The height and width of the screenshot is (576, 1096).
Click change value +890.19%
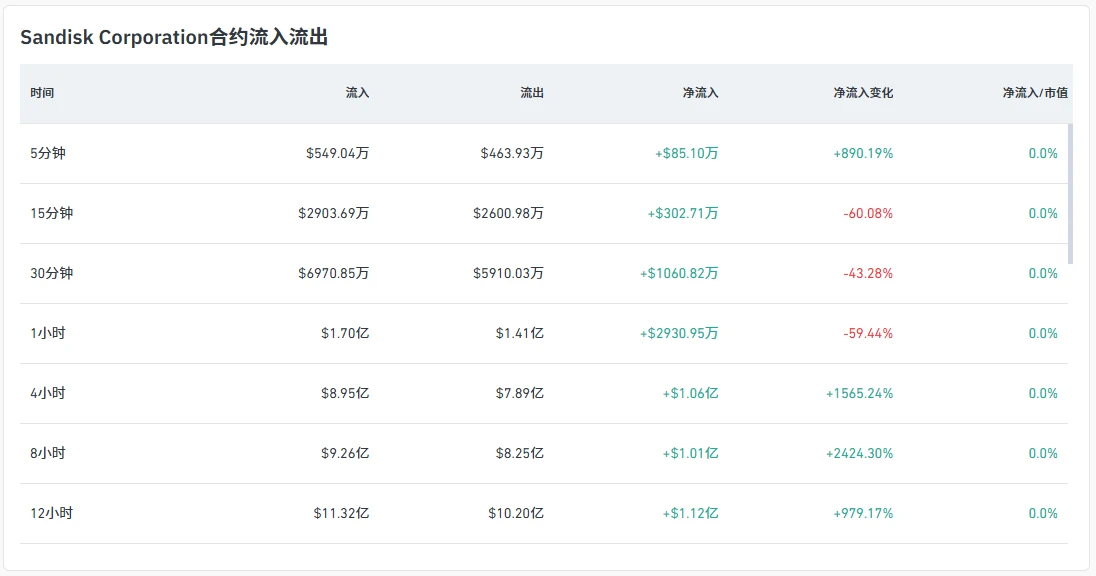[x=863, y=153]
